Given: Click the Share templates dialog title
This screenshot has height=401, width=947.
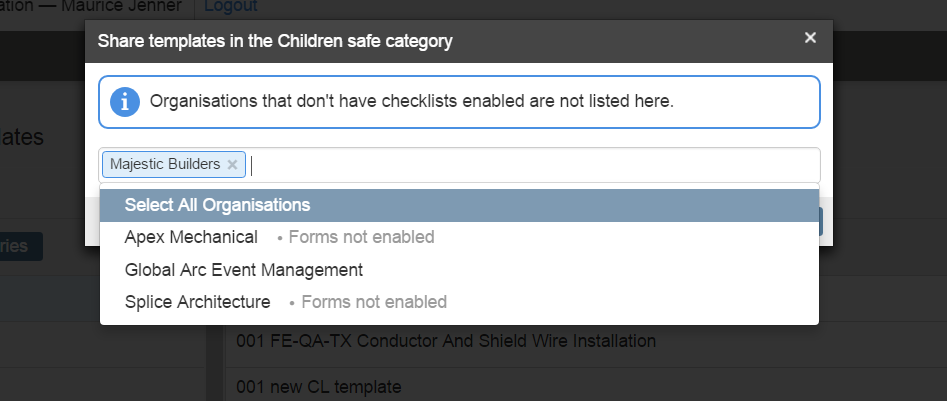Looking at the screenshot, I should (275, 42).
